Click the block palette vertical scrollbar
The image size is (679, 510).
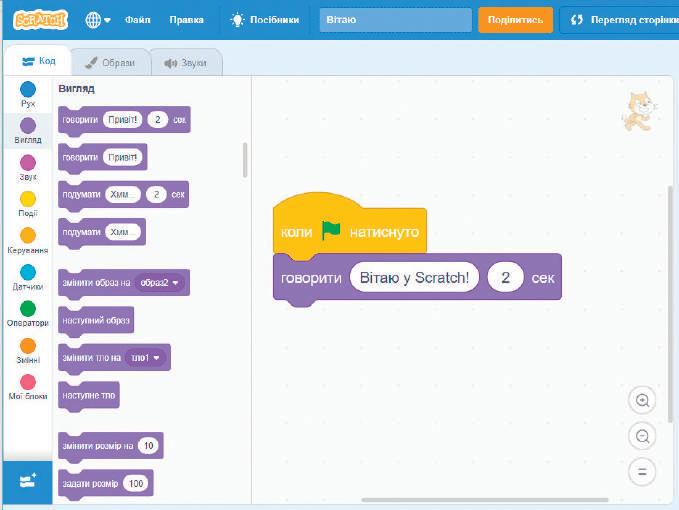click(x=245, y=160)
